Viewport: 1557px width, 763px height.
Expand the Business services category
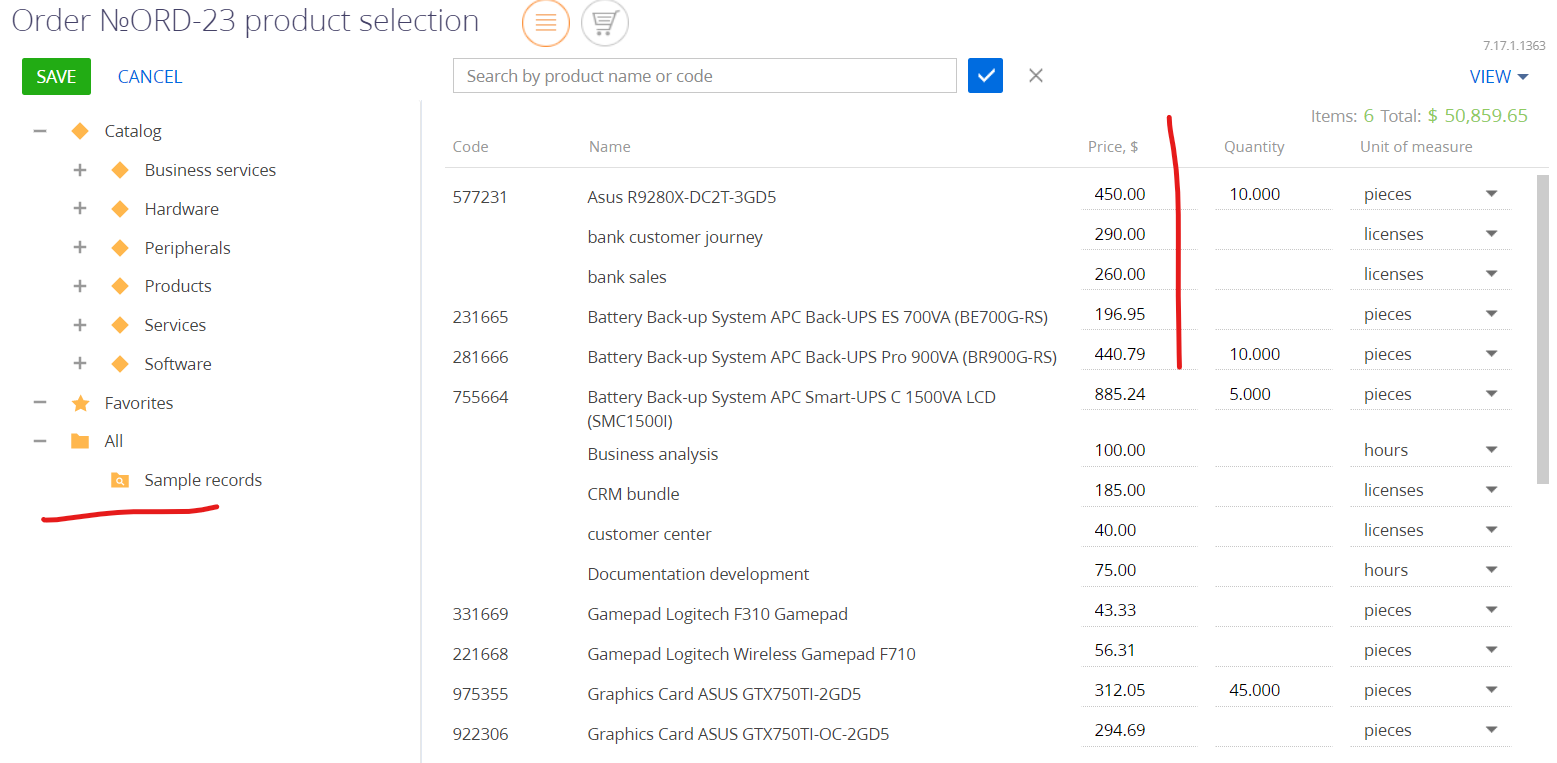pos(80,170)
